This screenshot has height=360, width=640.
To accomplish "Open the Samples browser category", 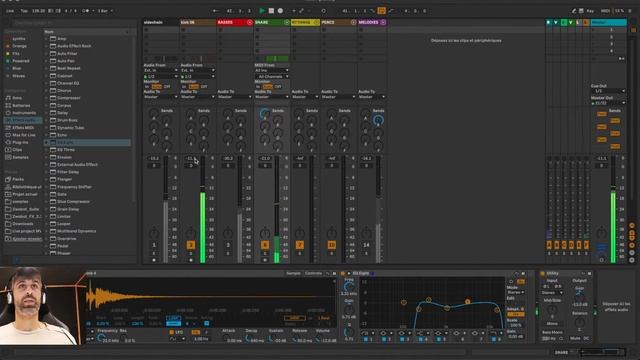I will (x=20, y=157).
